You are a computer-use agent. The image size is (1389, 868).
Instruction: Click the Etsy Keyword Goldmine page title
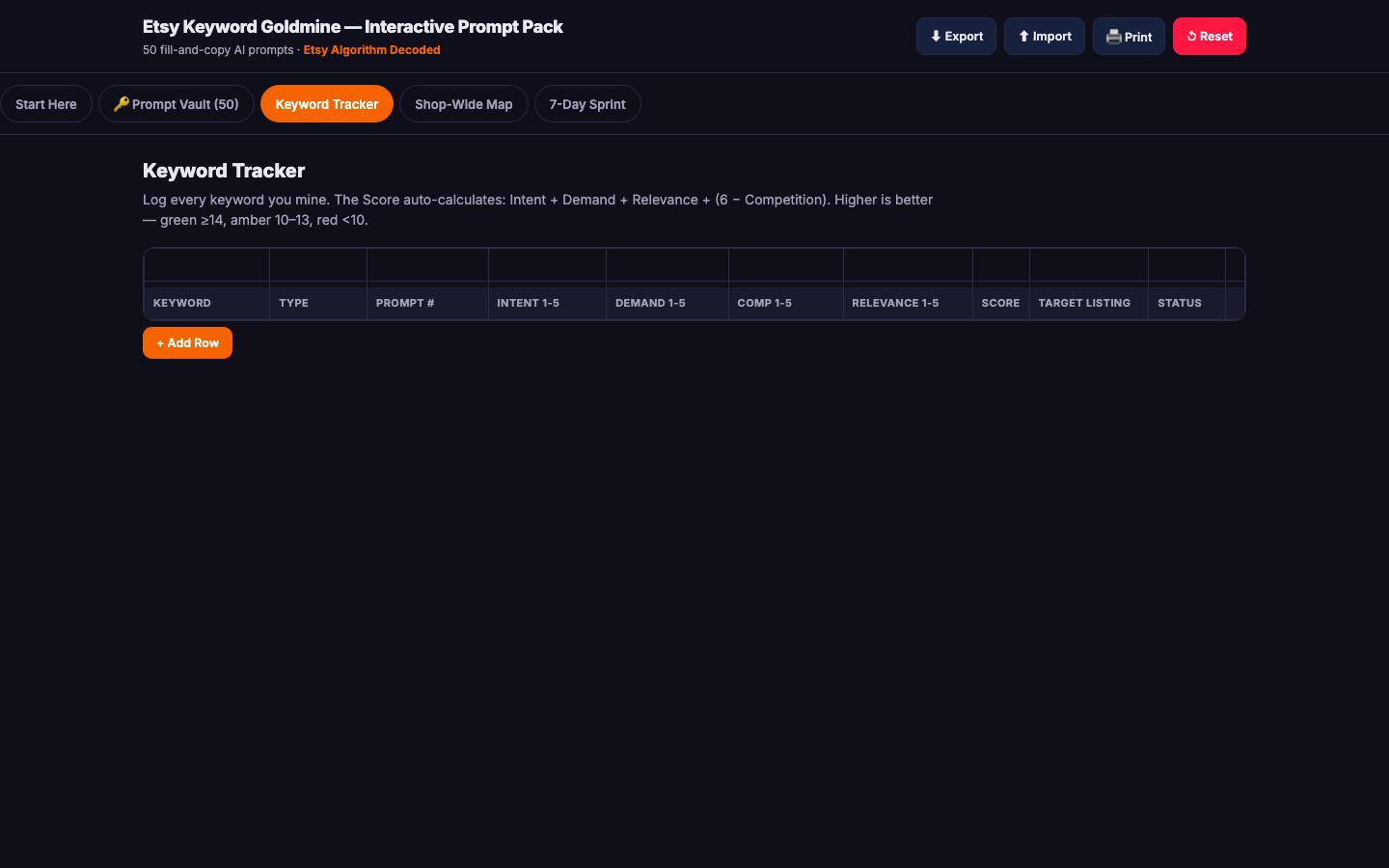click(x=353, y=27)
